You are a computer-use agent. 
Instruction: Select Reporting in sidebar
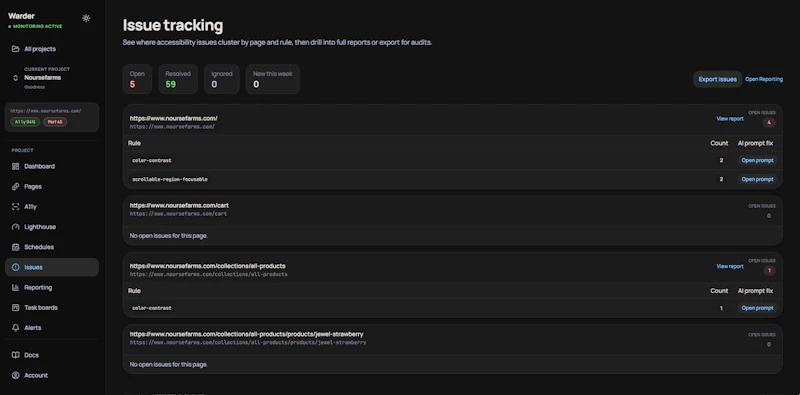pyautogui.click(x=52, y=287)
